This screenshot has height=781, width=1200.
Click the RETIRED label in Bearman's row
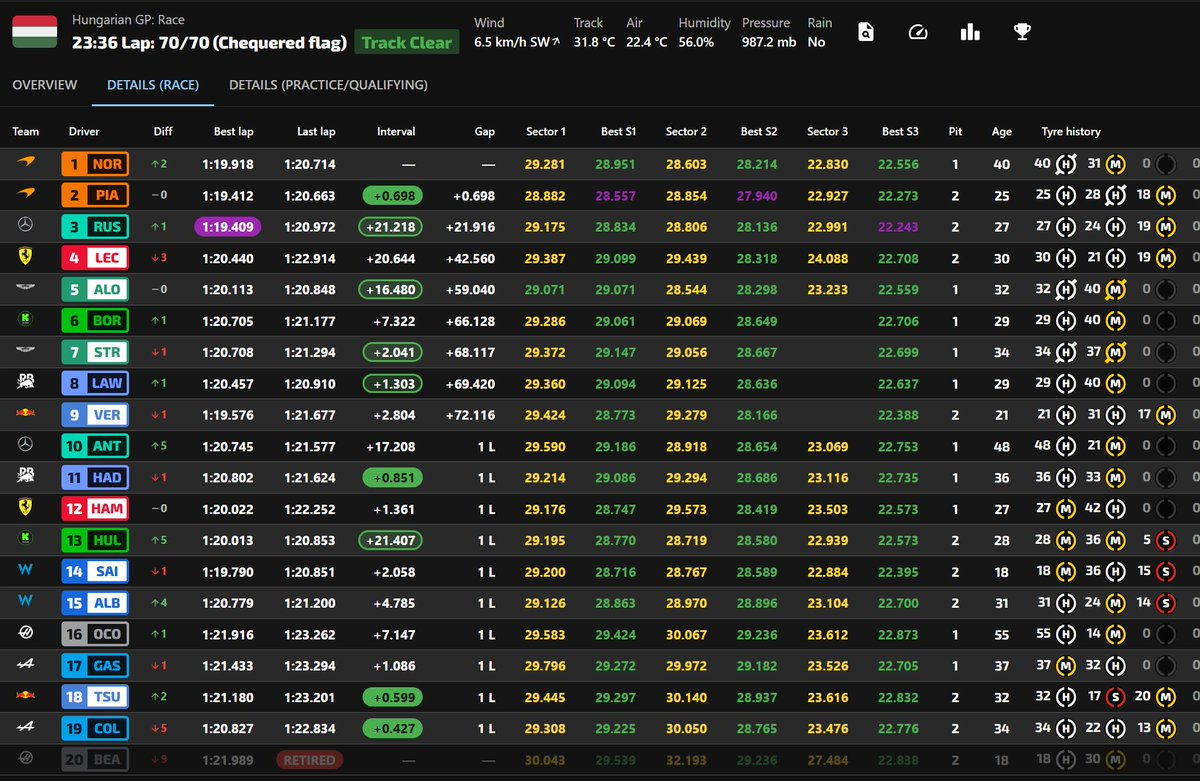pyautogui.click(x=309, y=760)
